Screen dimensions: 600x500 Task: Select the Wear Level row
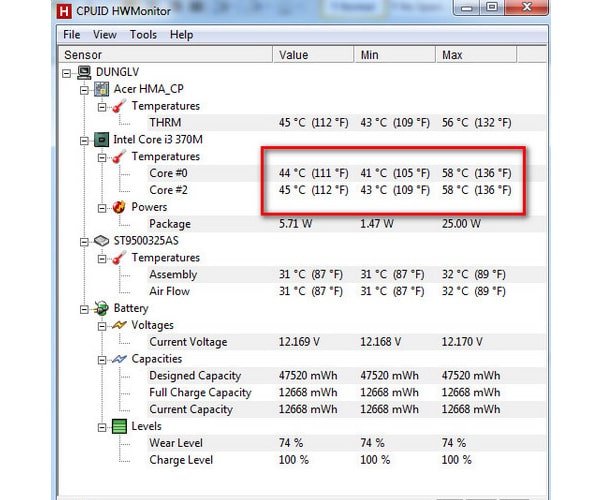coord(346,443)
